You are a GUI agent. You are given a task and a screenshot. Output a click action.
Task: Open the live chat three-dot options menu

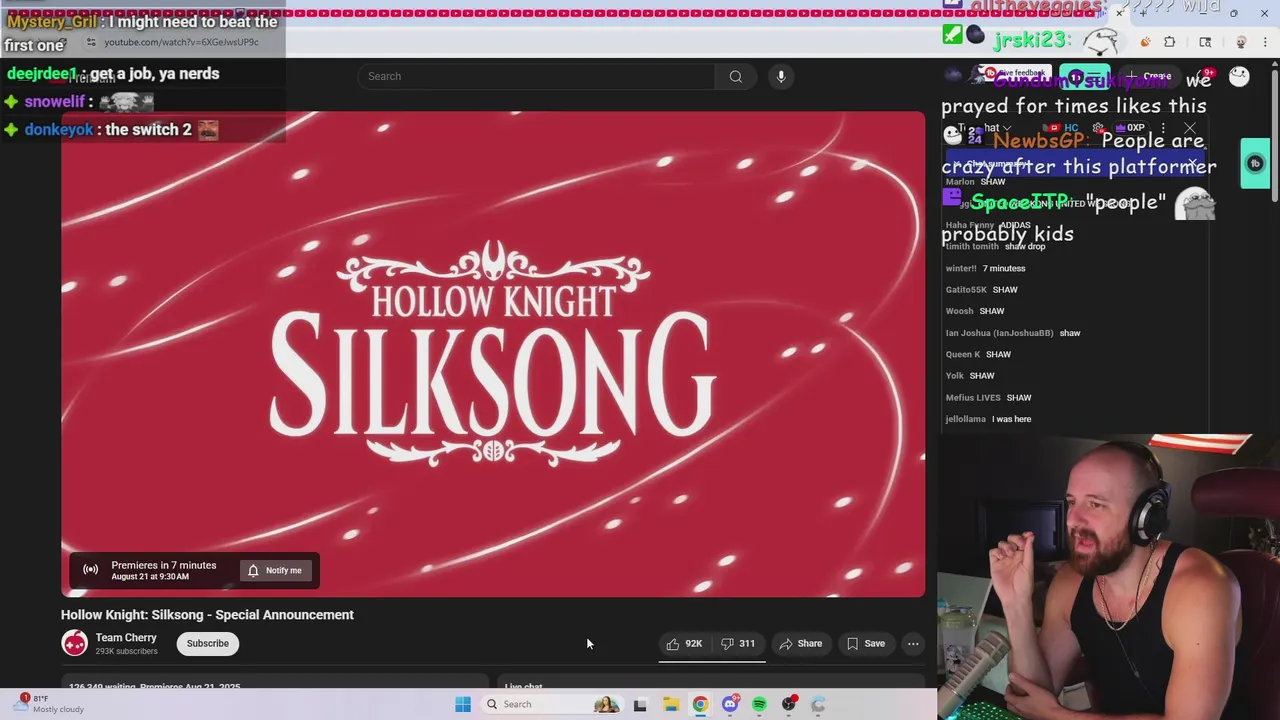(x=1163, y=128)
